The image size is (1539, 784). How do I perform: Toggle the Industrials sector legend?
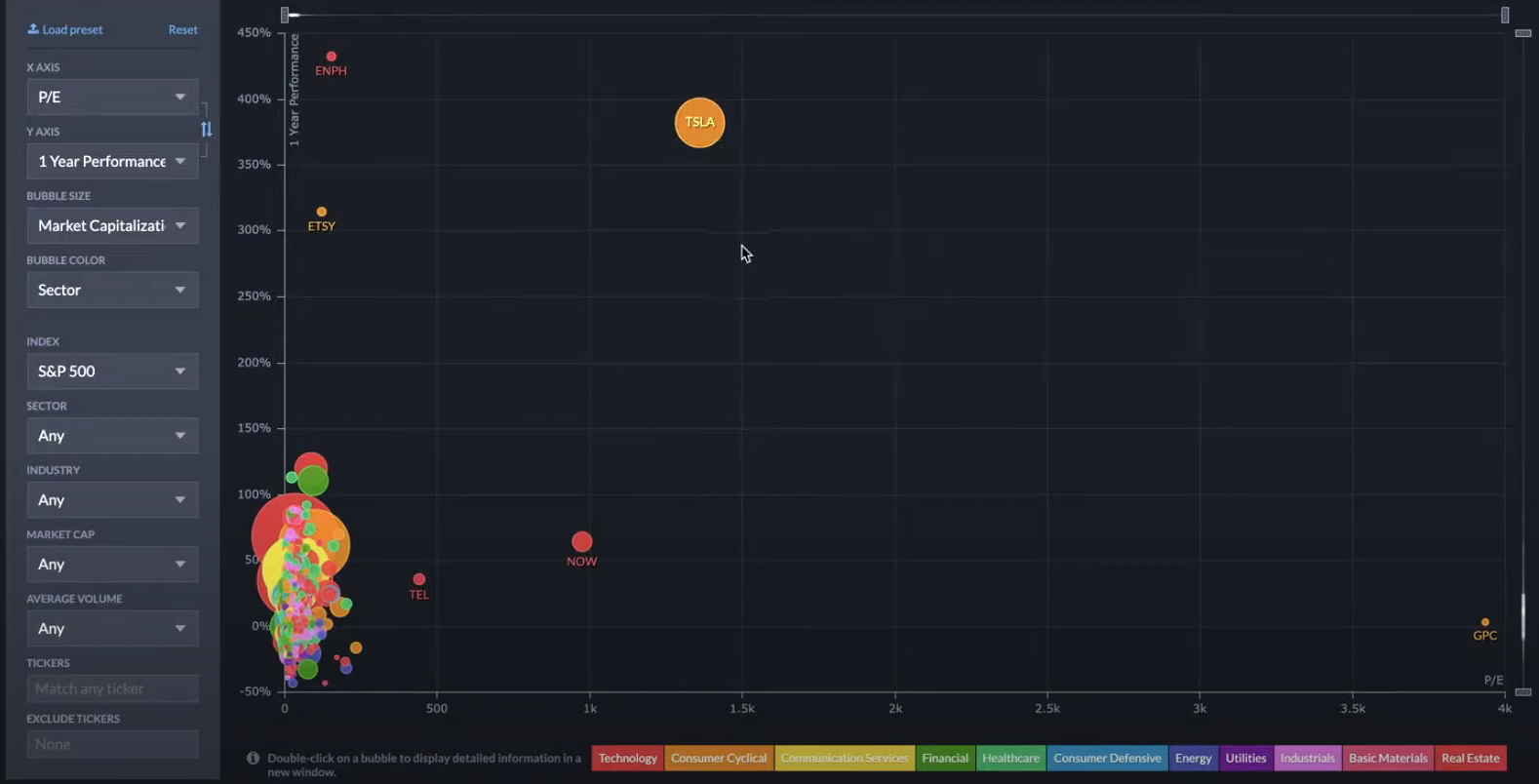(1307, 758)
